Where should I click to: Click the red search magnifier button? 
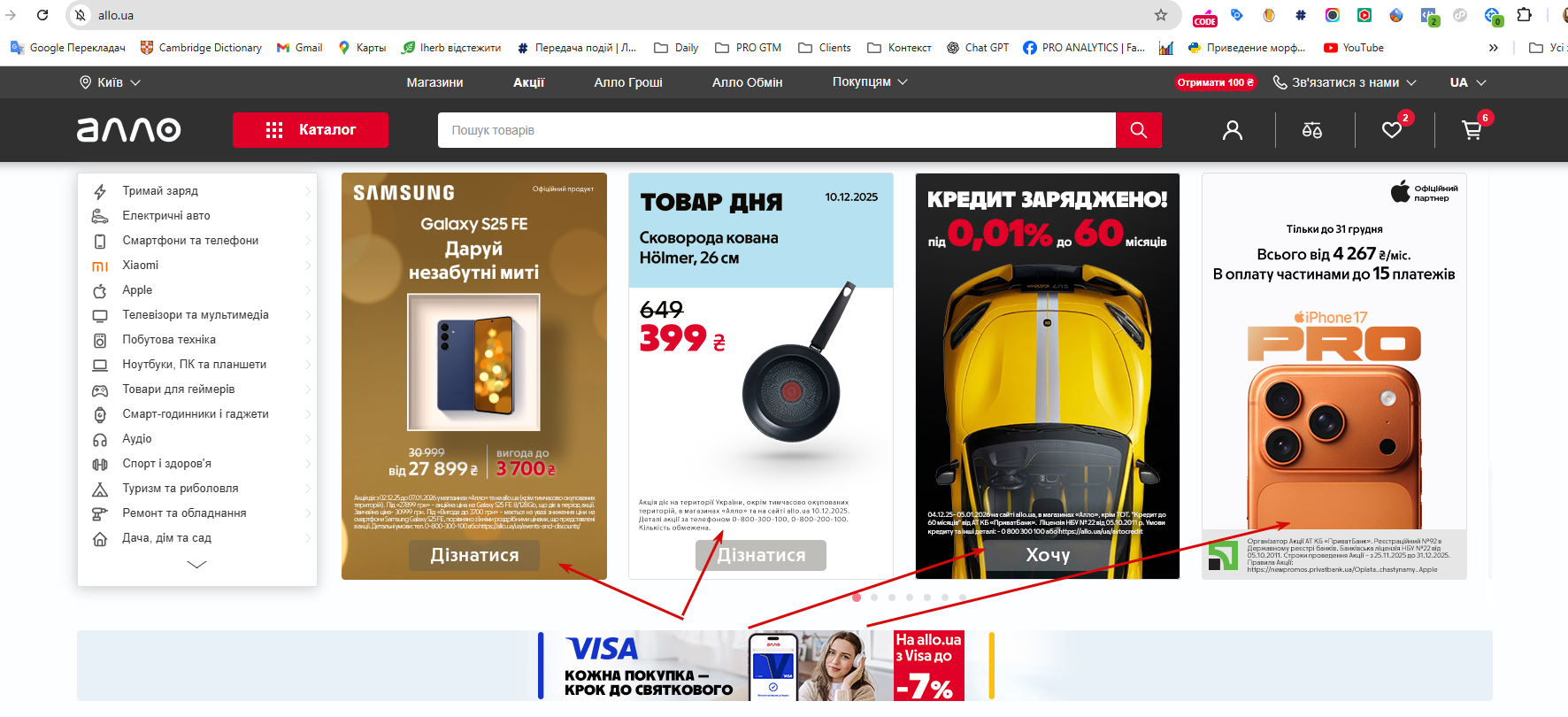(1139, 130)
